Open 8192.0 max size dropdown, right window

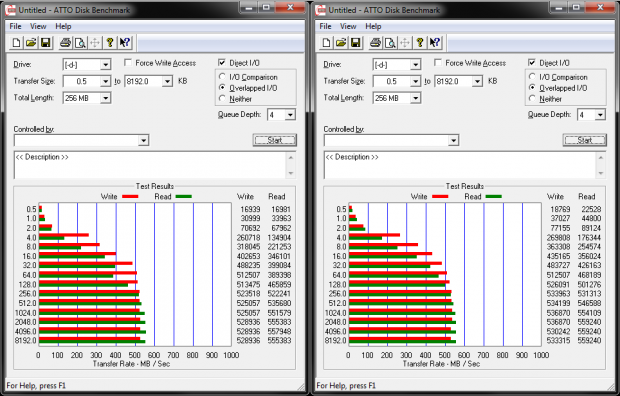(x=477, y=81)
